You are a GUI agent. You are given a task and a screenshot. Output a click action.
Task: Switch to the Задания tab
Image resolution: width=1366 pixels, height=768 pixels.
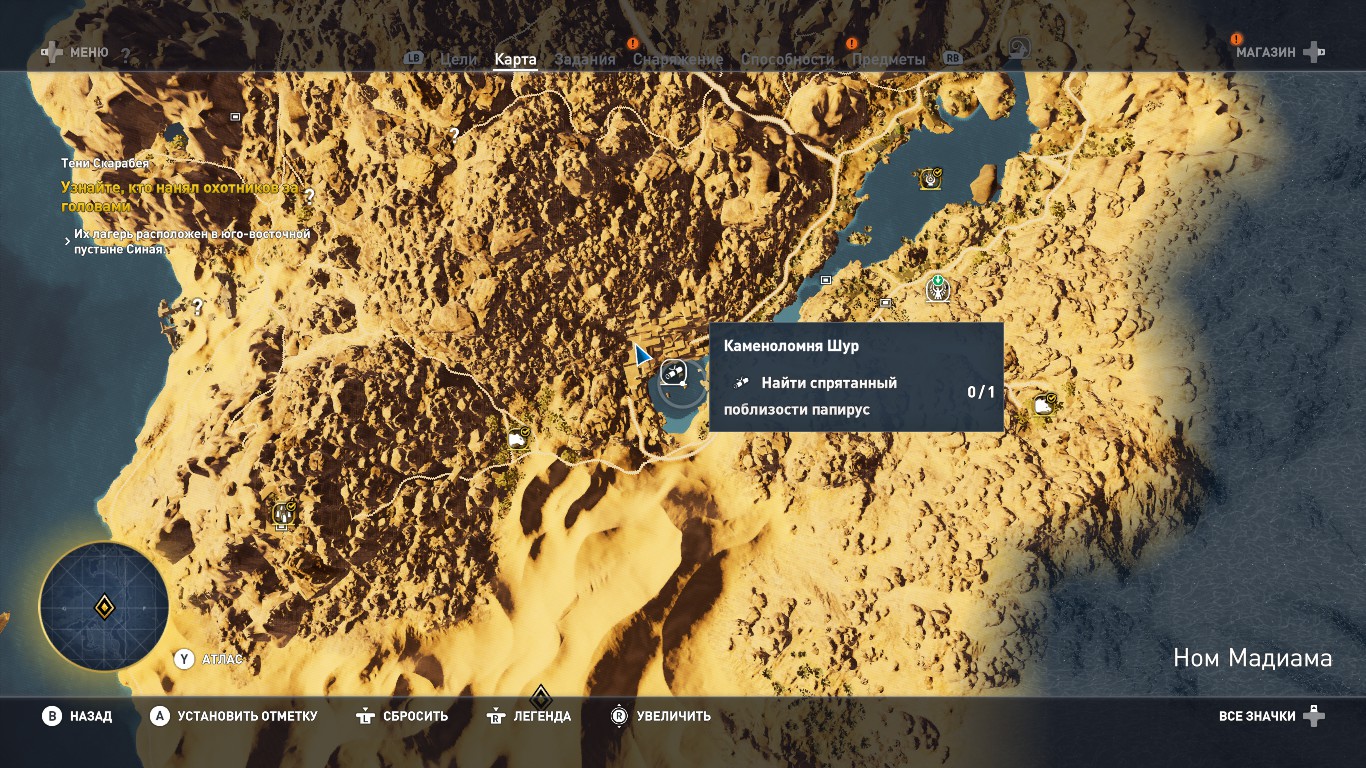(585, 59)
